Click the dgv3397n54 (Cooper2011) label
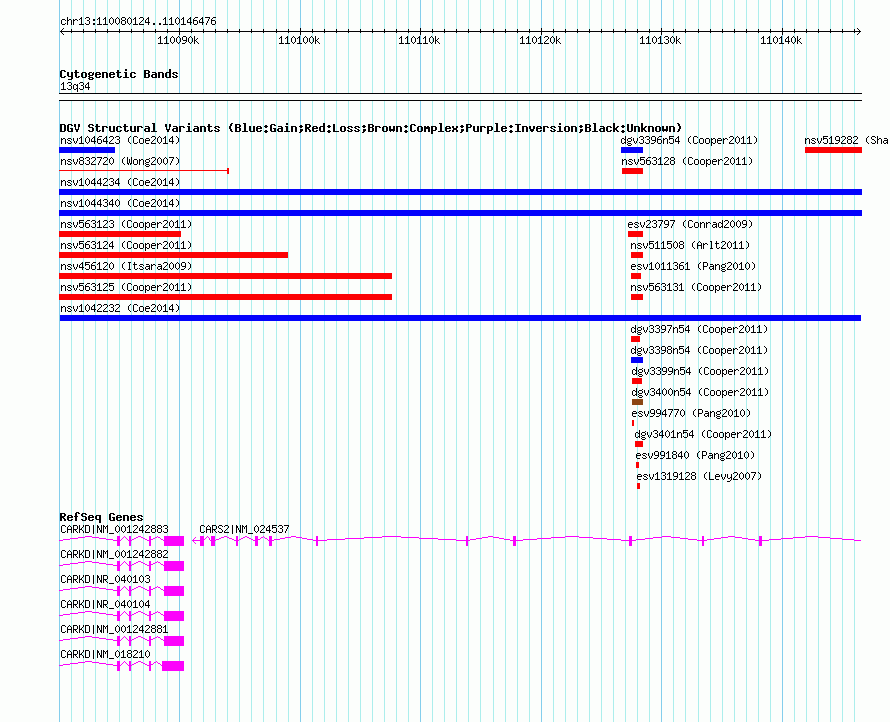This screenshot has height=722, width=890. click(x=699, y=329)
